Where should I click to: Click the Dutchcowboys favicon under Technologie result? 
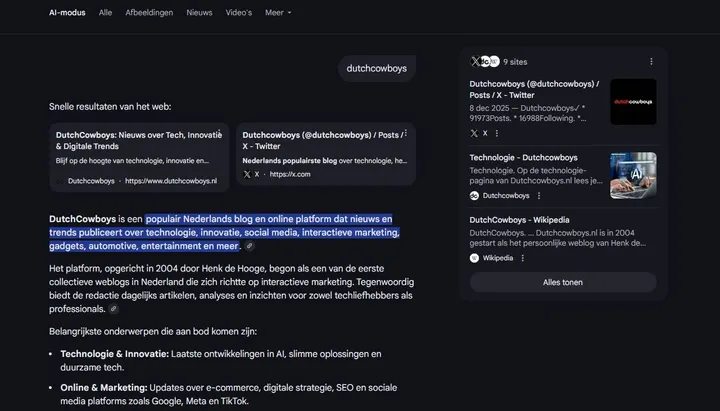coord(474,196)
